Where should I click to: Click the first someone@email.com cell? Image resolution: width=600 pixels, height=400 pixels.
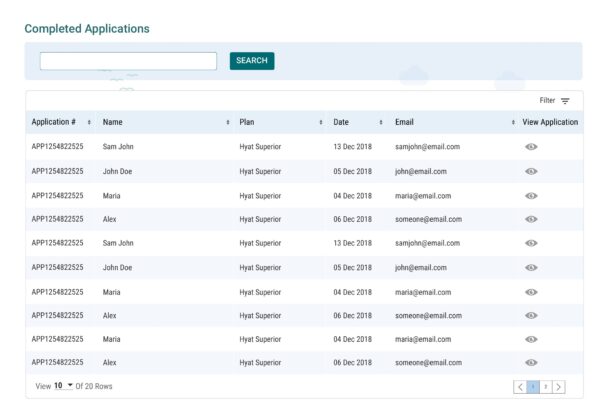click(x=429, y=219)
